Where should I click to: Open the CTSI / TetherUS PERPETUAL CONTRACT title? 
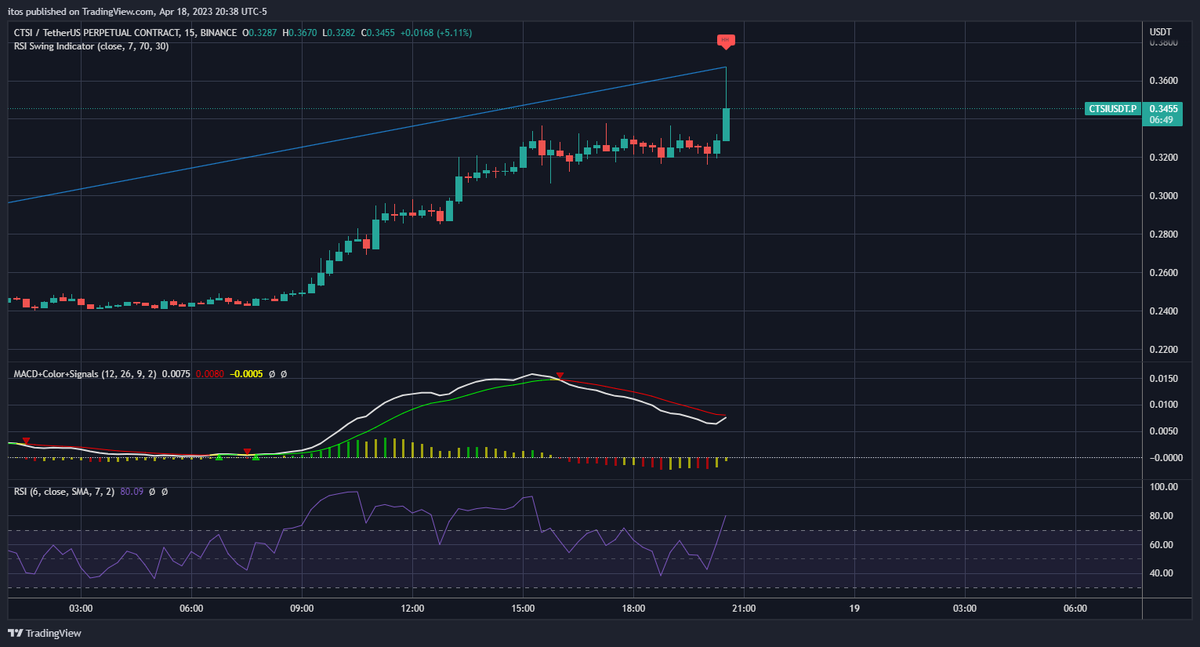point(124,33)
